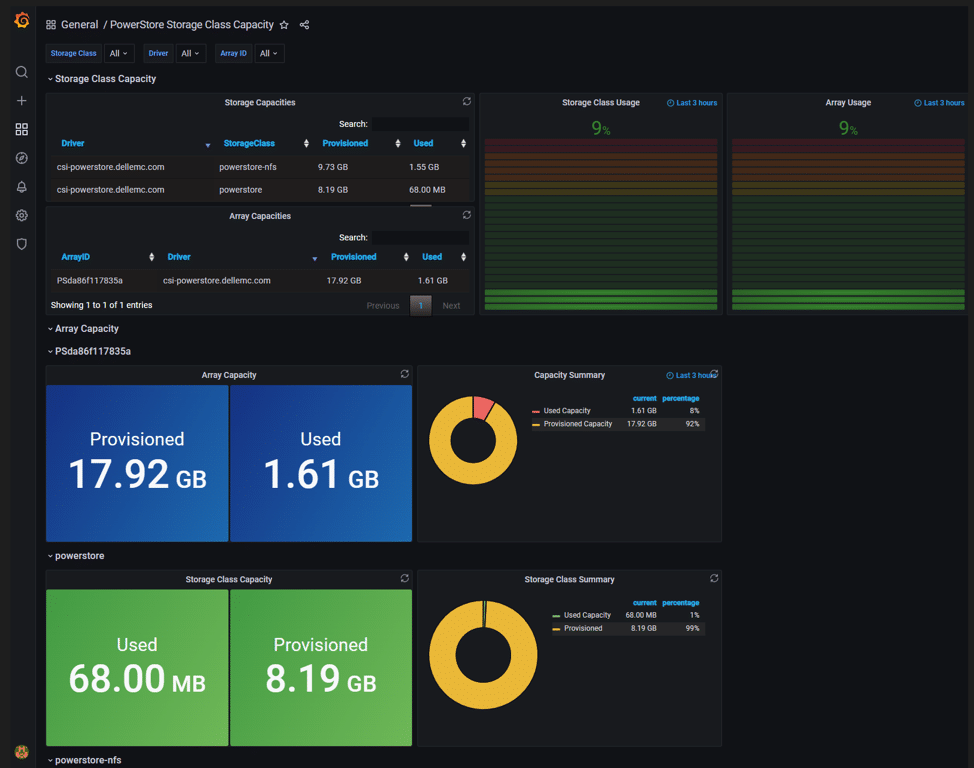
Task: Click the Create plus icon in sidebar
Action: [22, 101]
